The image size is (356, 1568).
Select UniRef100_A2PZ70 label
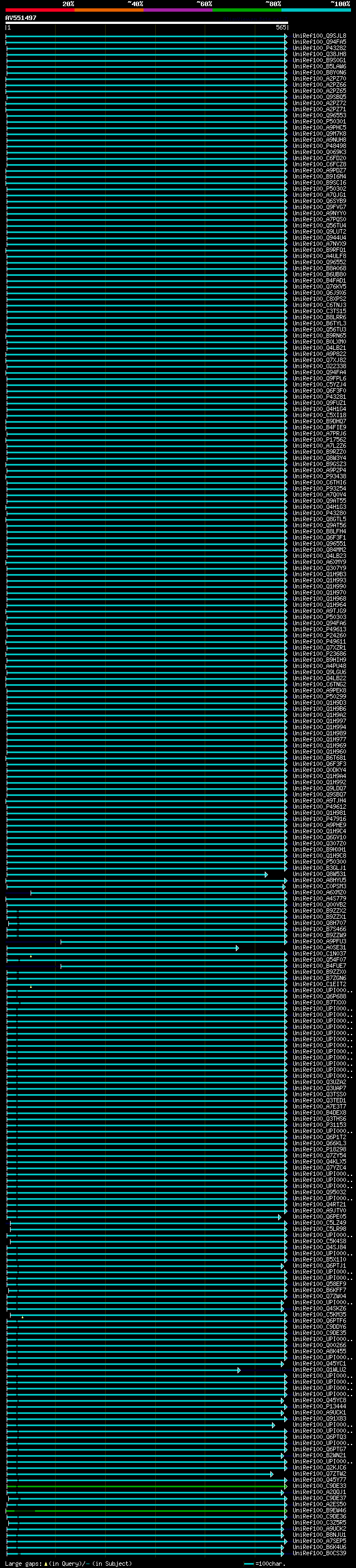[x=319, y=78]
